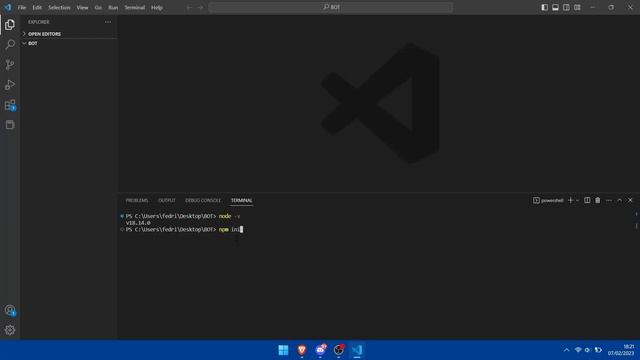Screen dimensions: 640x360
Task: Toggle panel layout icon in title bar
Action: point(556,7)
